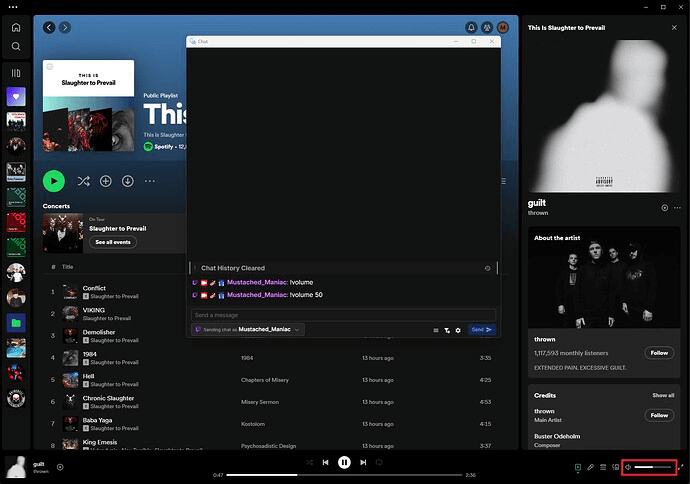The width and height of the screenshot is (690, 484).
Task: Open the Misery Sermon album link
Action: 260,402
